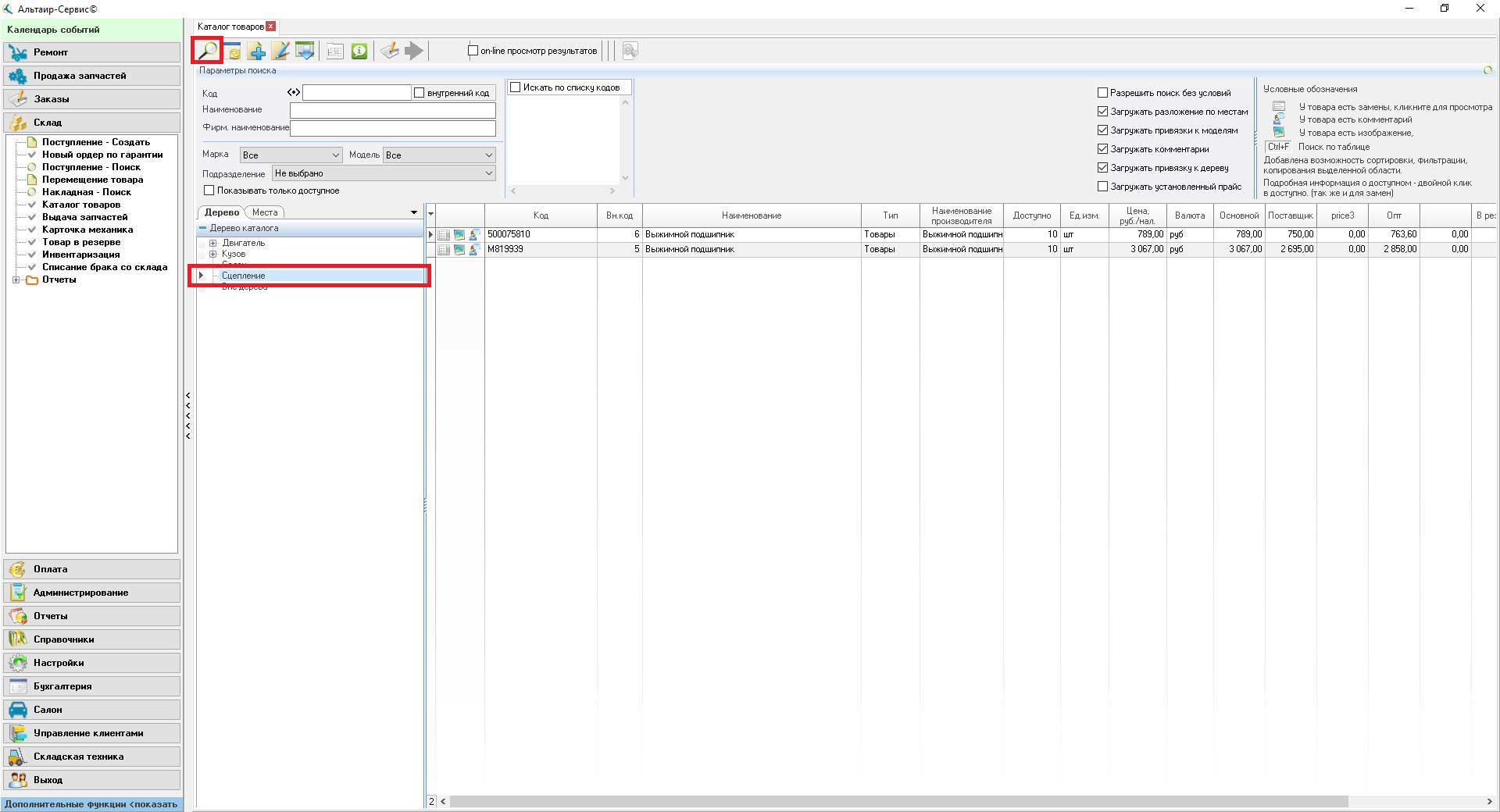Open the Администрирование section button
This screenshot has width=1500, height=812.
92,593
